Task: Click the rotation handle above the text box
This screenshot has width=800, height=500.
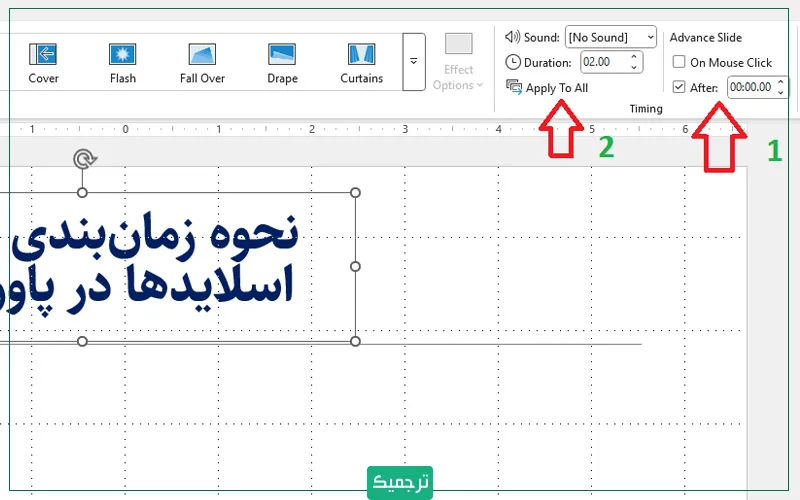Action: [x=84, y=159]
